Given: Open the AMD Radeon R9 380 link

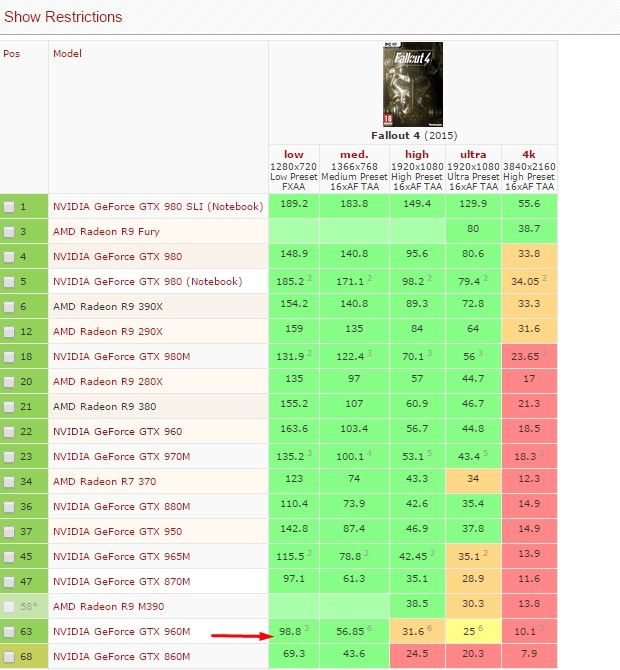Looking at the screenshot, I should click(105, 407).
